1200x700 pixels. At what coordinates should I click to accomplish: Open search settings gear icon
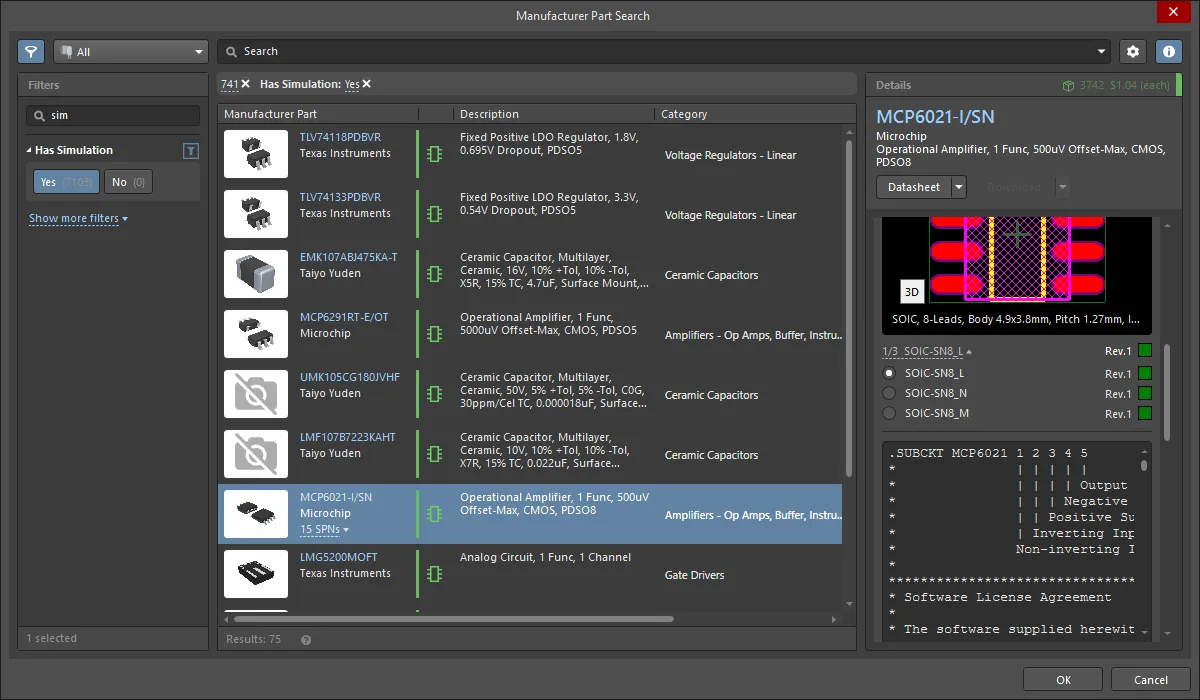(x=1132, y=51)
